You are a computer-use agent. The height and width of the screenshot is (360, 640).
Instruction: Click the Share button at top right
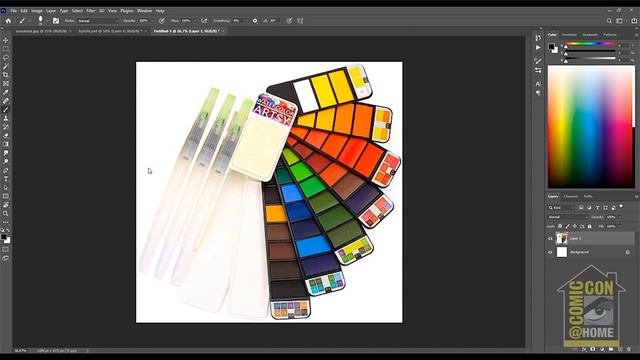tap(634, 21)
